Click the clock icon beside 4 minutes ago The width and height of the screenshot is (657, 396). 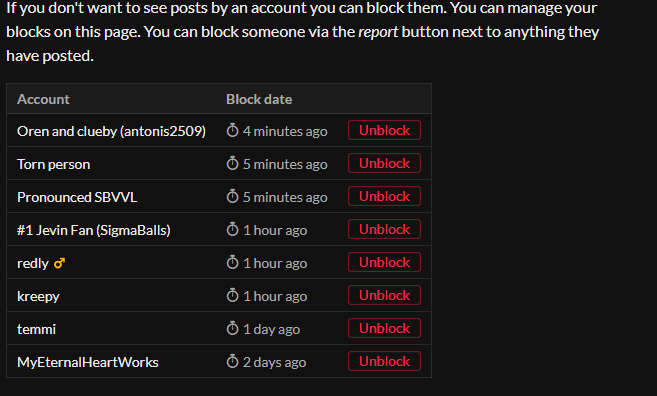233,130
